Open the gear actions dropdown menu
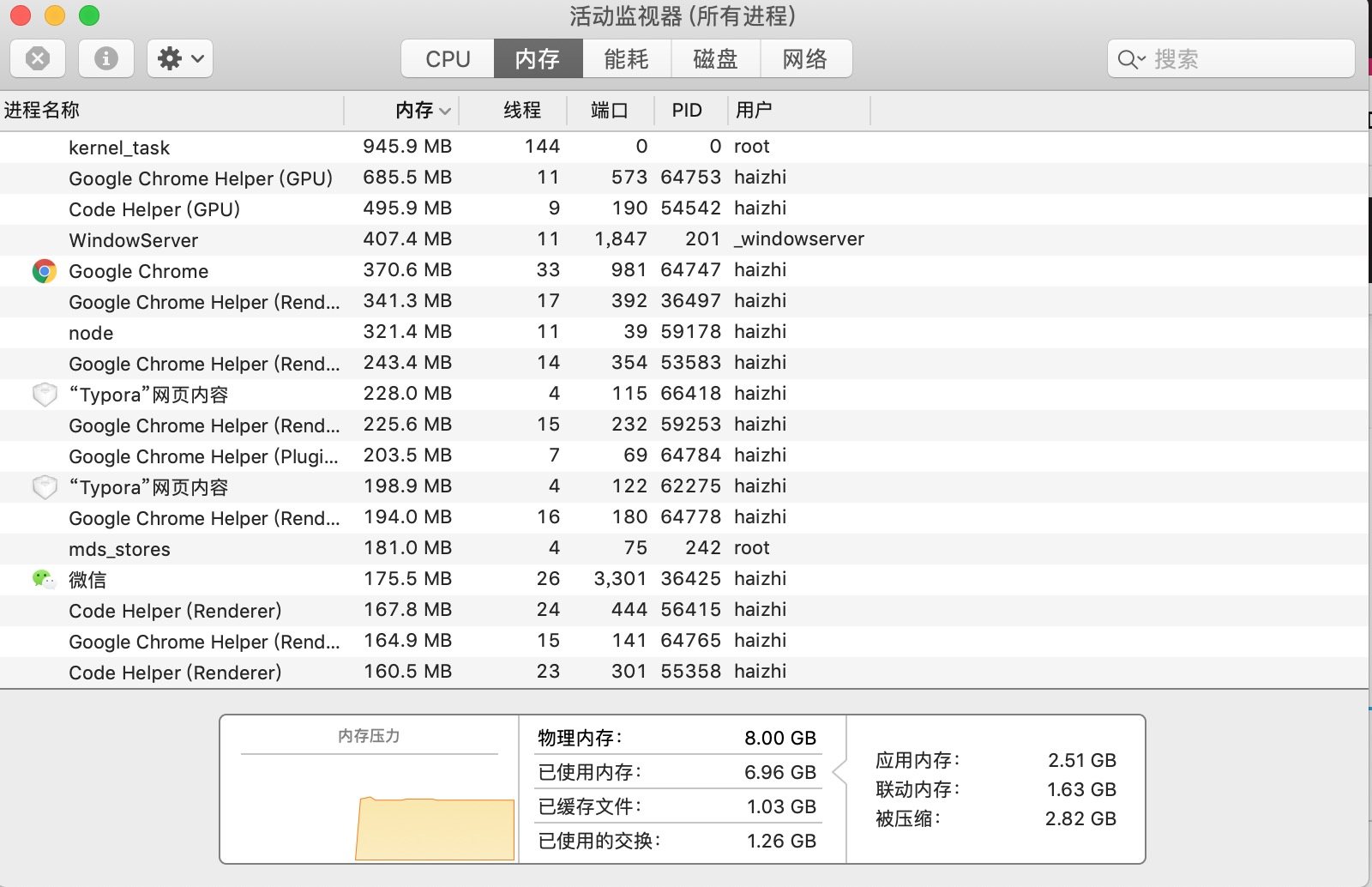The height and width of the screenshot is (887, 1372). [x=180, y=58]
